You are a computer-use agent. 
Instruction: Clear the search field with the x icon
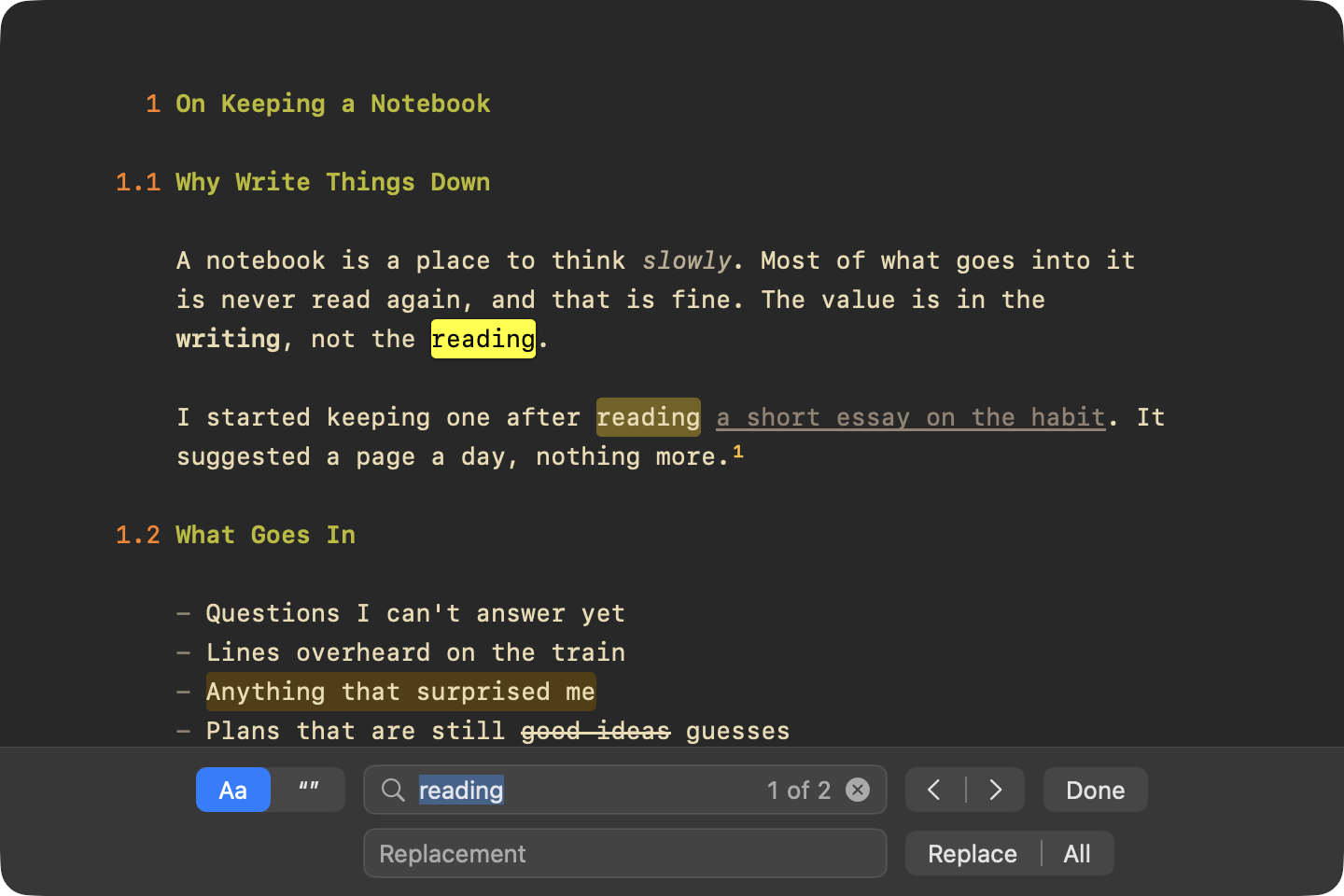click(x=858, y=790)
